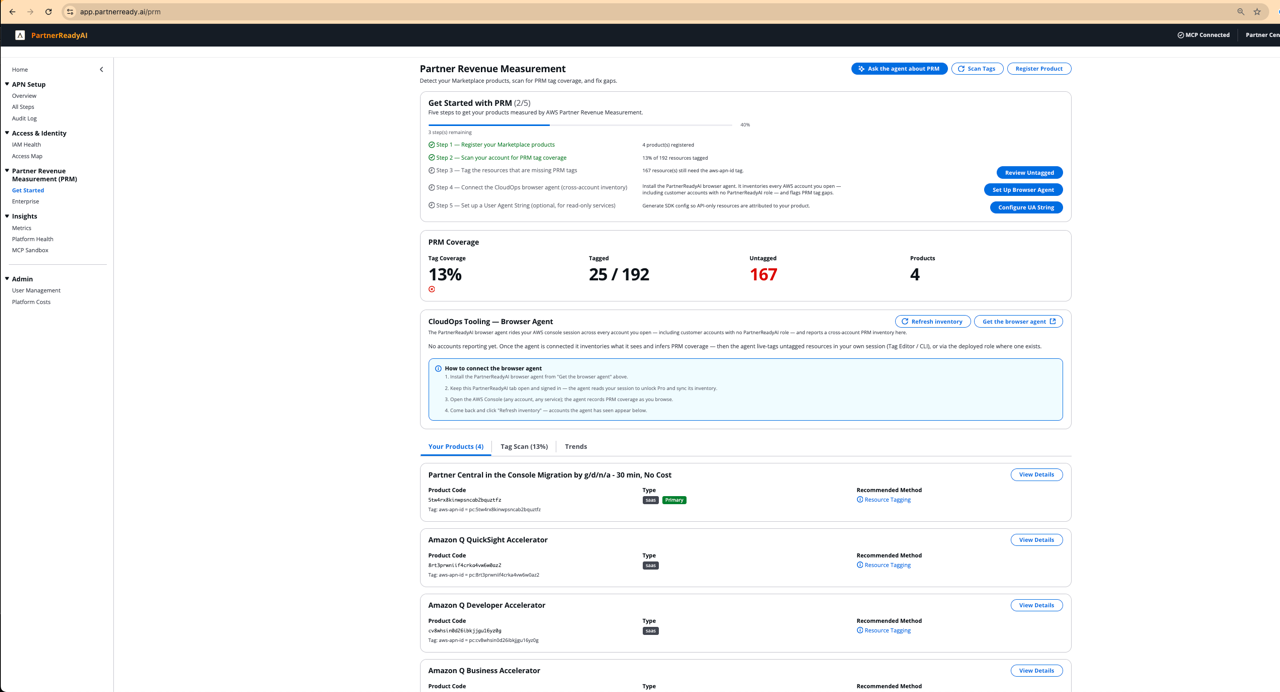Click Step 1 Register your Marketplace products

pos(495,145)
